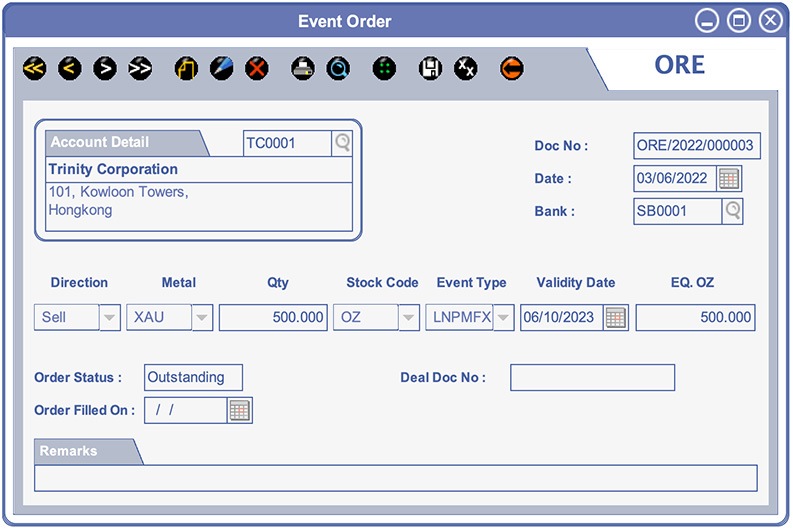
Task: Open calendar for Validity Date
Action: click(615, 318)
